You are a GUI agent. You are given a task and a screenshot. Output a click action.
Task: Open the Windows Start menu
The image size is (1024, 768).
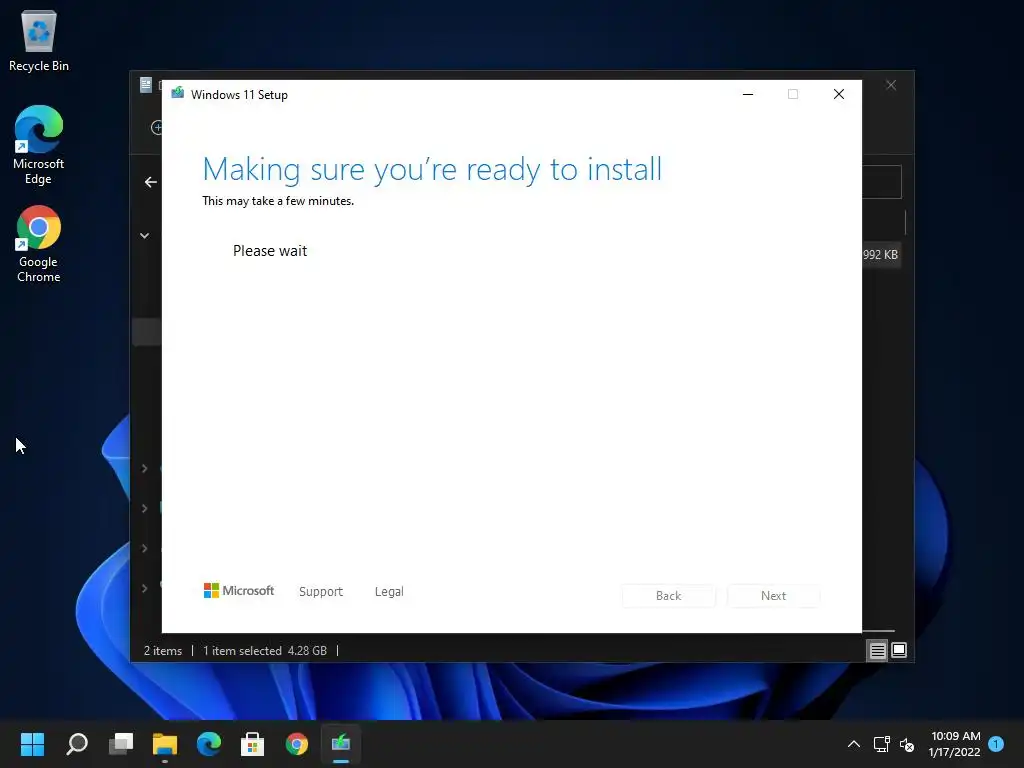tap(32, 744)
